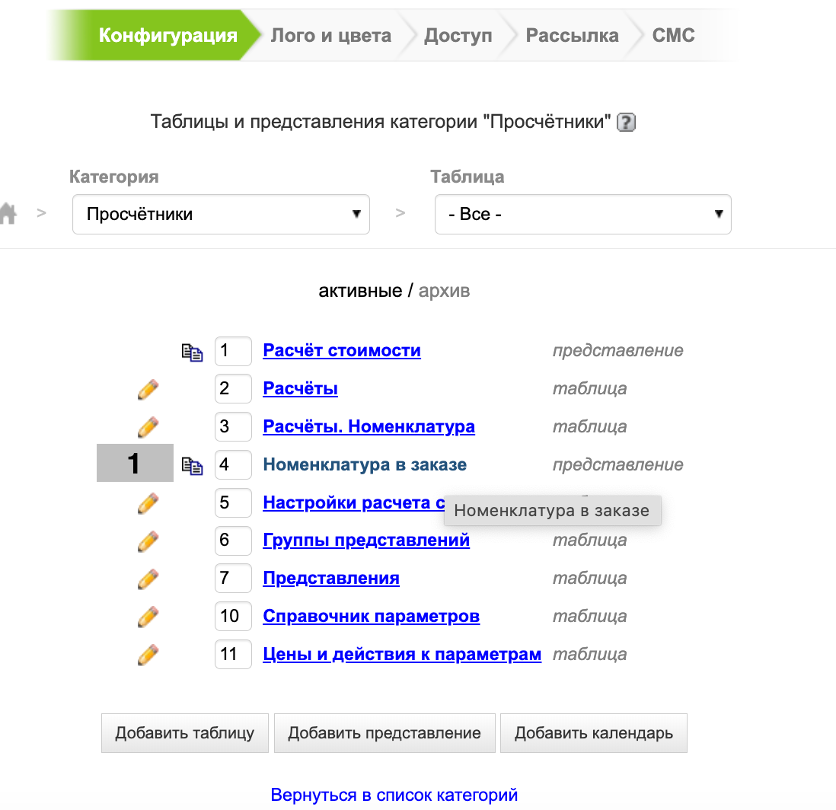Click the order number field containing 10
The height and width of the screenshot is (810, 836).
point(232,616)
